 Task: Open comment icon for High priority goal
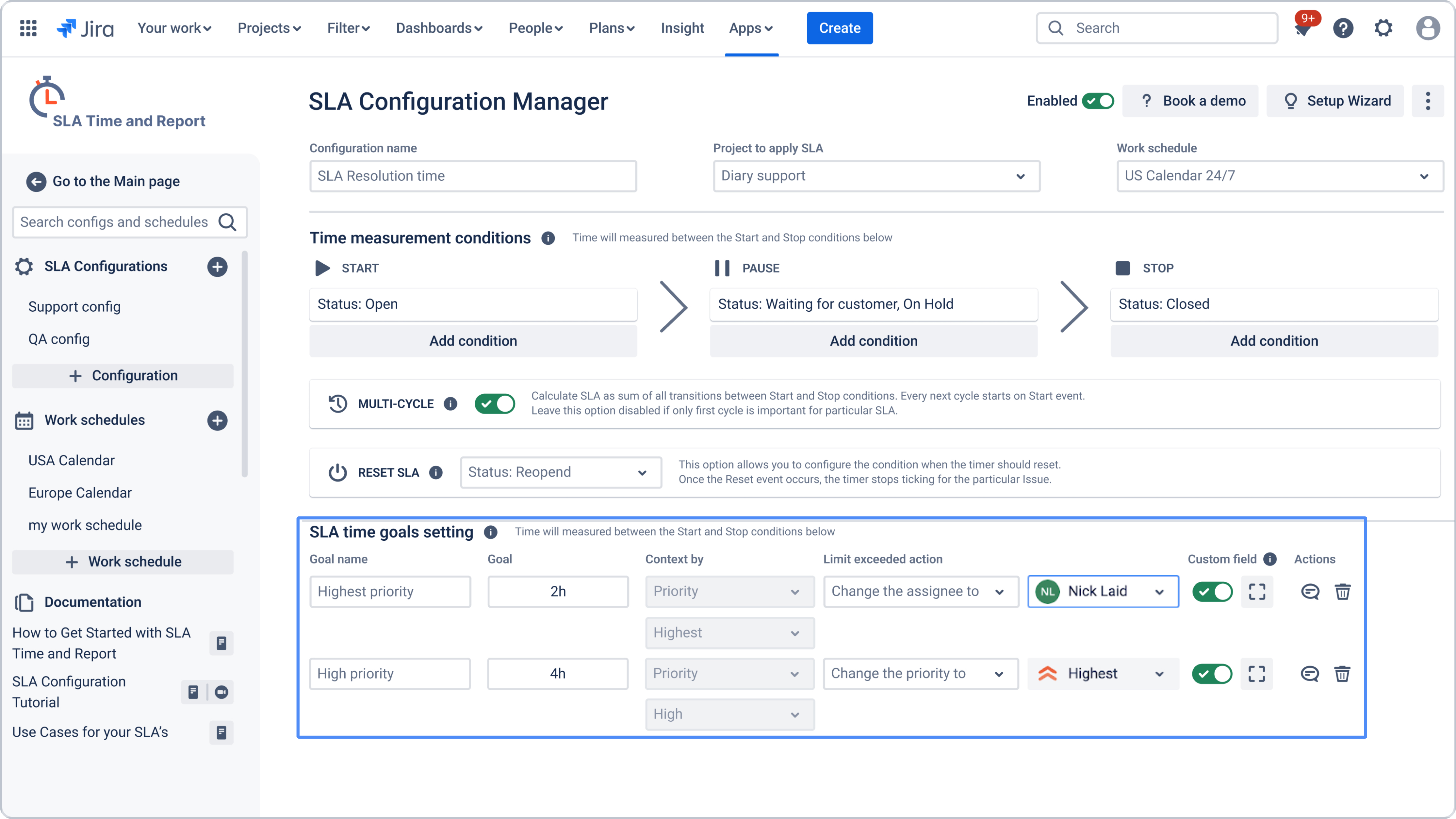(x=1309, y=674)
